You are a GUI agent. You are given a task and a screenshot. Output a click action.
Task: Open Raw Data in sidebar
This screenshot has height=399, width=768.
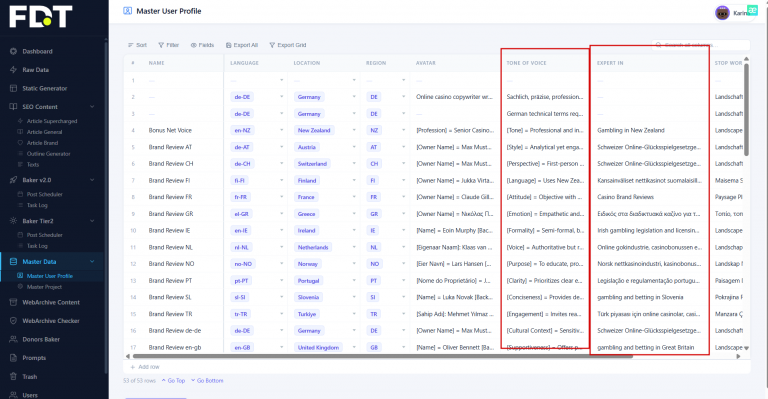pos(35,70)
